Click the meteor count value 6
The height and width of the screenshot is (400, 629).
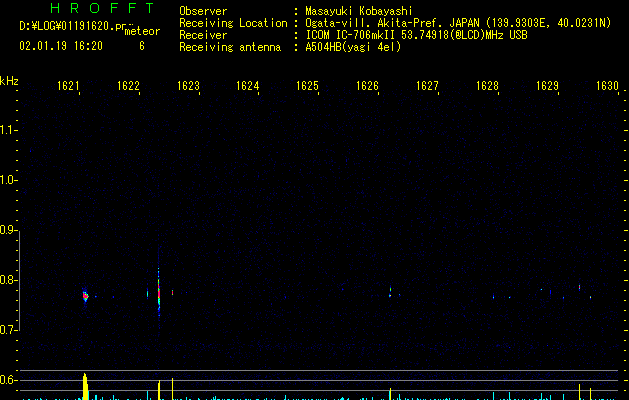142,46
